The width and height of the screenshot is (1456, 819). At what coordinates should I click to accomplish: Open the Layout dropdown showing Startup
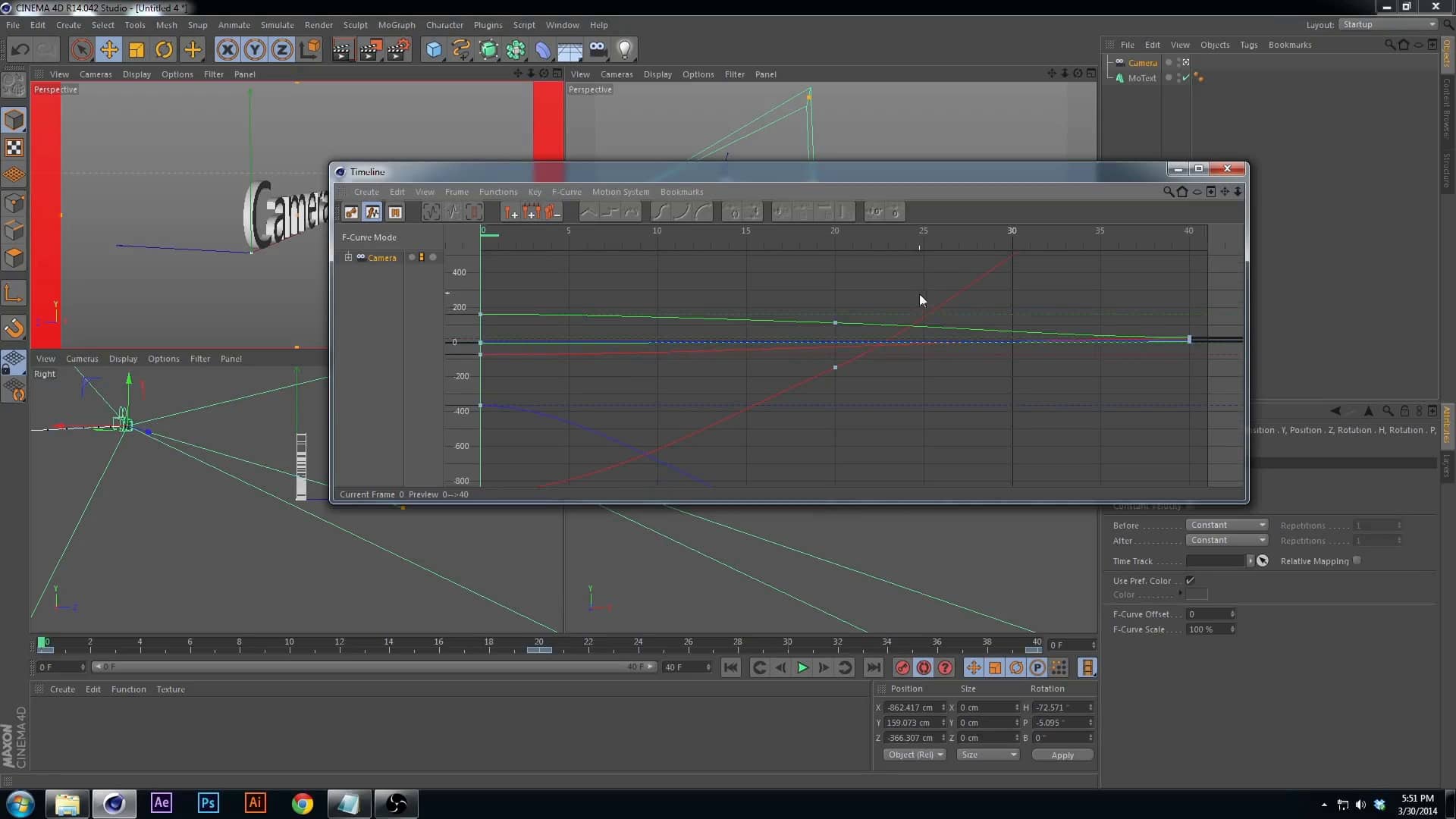click(x=1386, y=24)
